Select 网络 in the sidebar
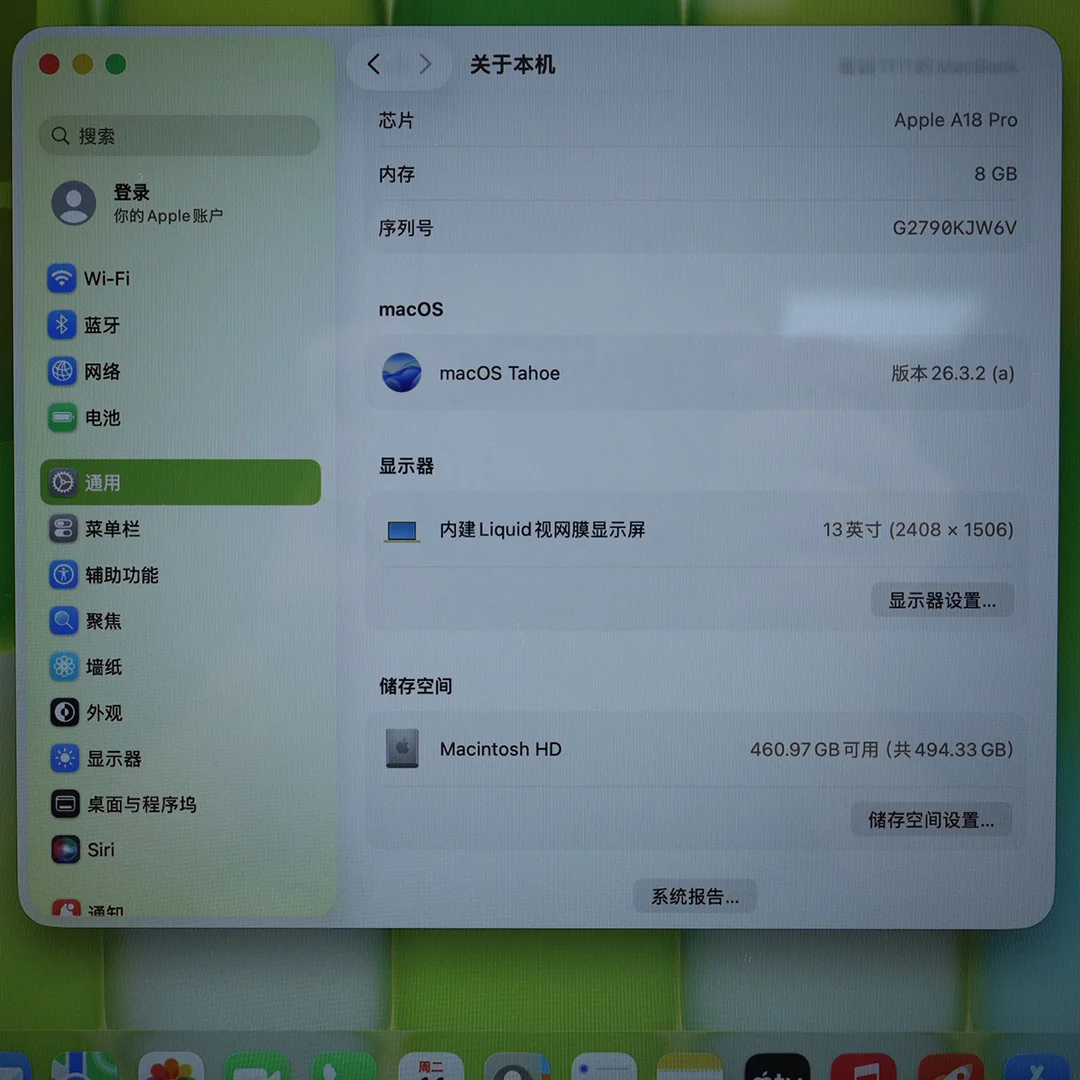This screenshot has height=1080, width=1080. point(180,371)
